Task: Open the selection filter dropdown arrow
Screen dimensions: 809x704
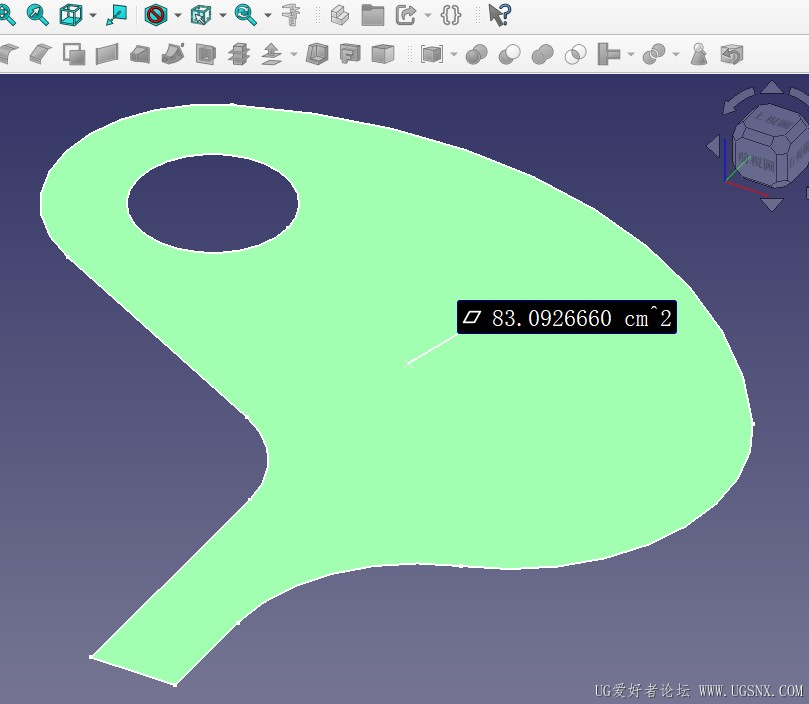Action: tap(223, 15)
